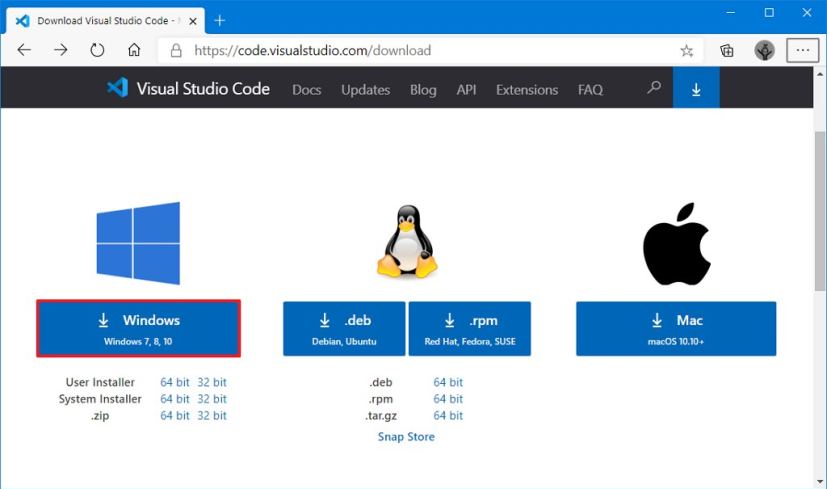Viewport: 827px width, 489px height.
Task: Open the Docs navigation item
Action: [306, 90]
